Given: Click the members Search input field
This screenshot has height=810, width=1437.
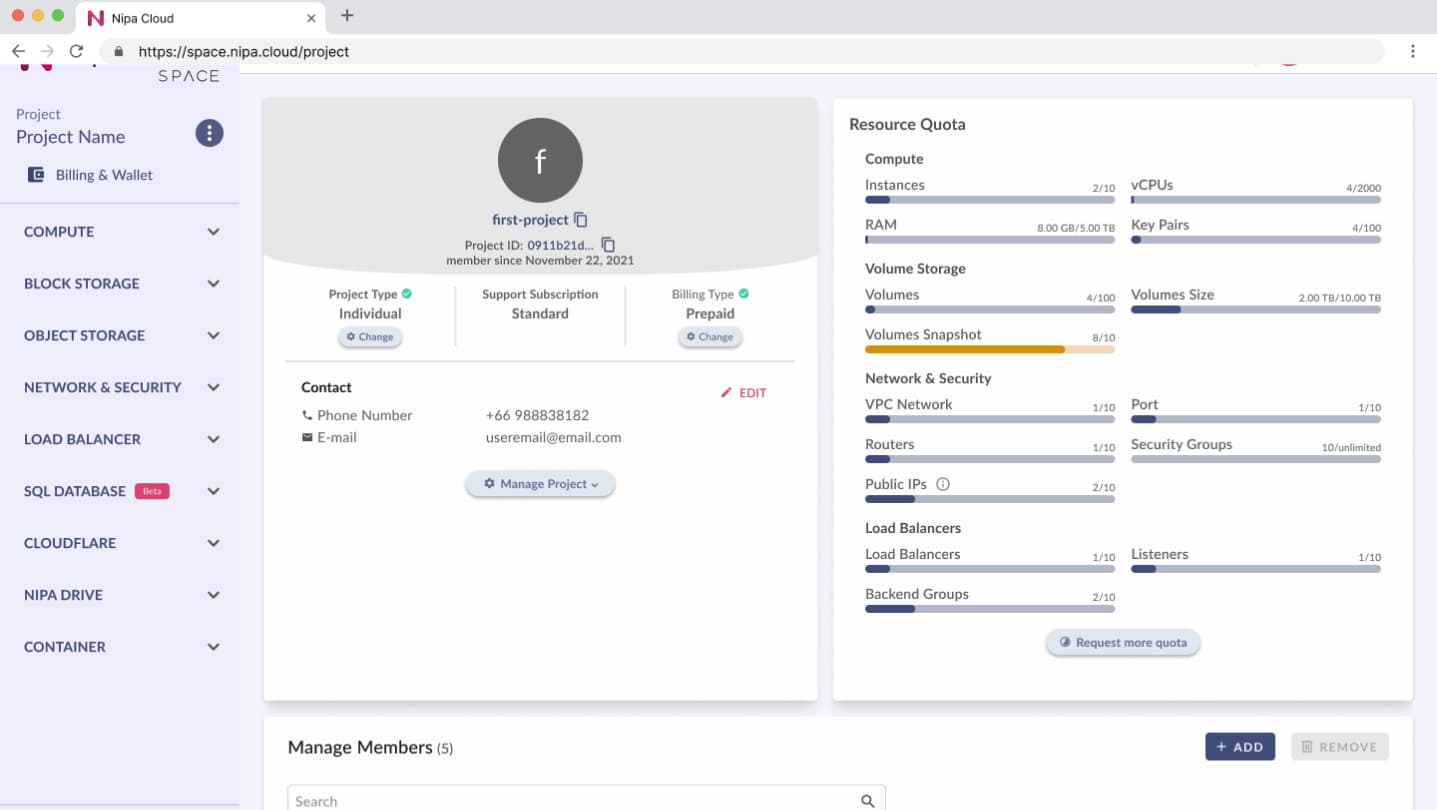Looking at the screenshot, I should point(570,801).
